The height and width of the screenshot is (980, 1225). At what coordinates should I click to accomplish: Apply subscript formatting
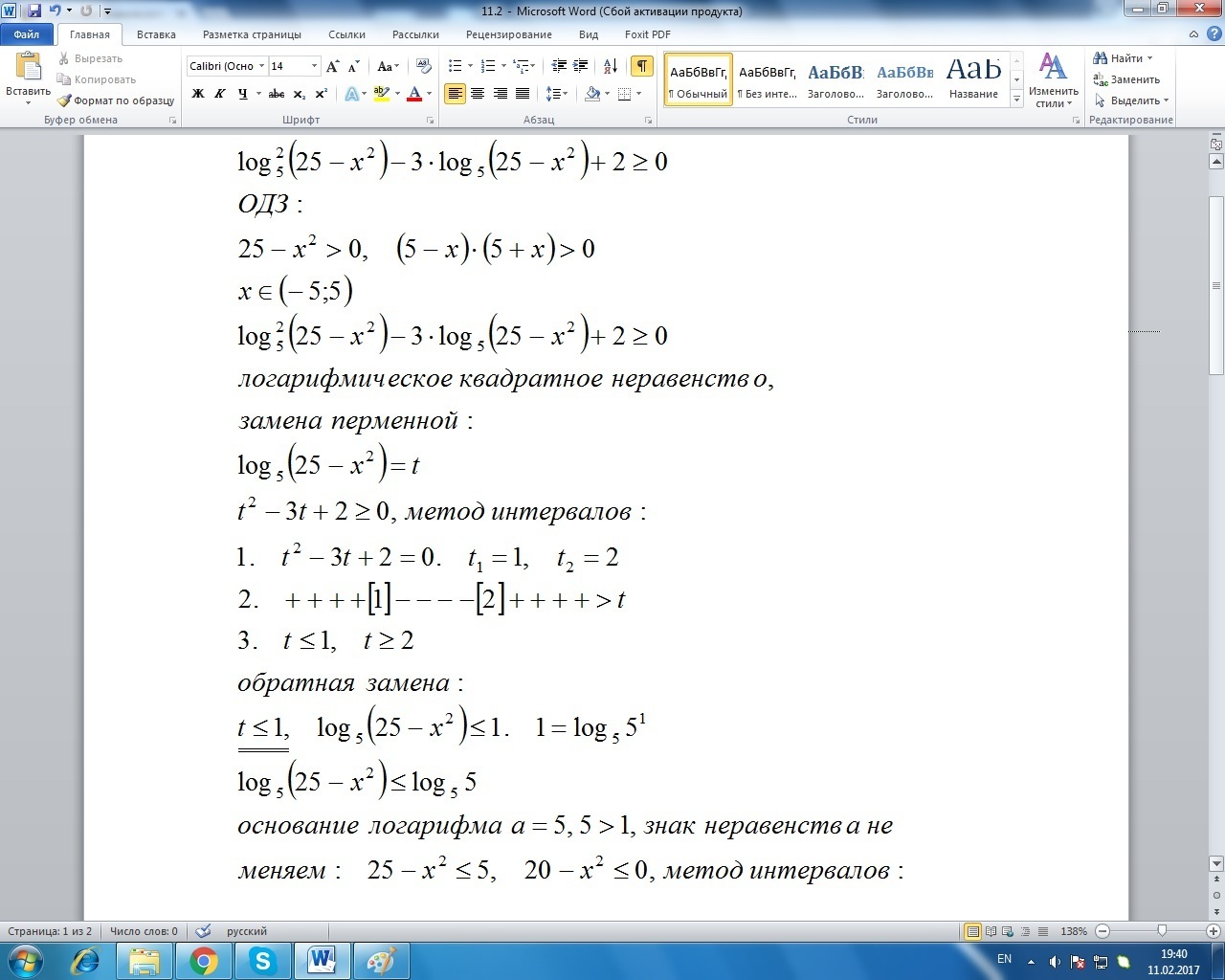(299, 94)
